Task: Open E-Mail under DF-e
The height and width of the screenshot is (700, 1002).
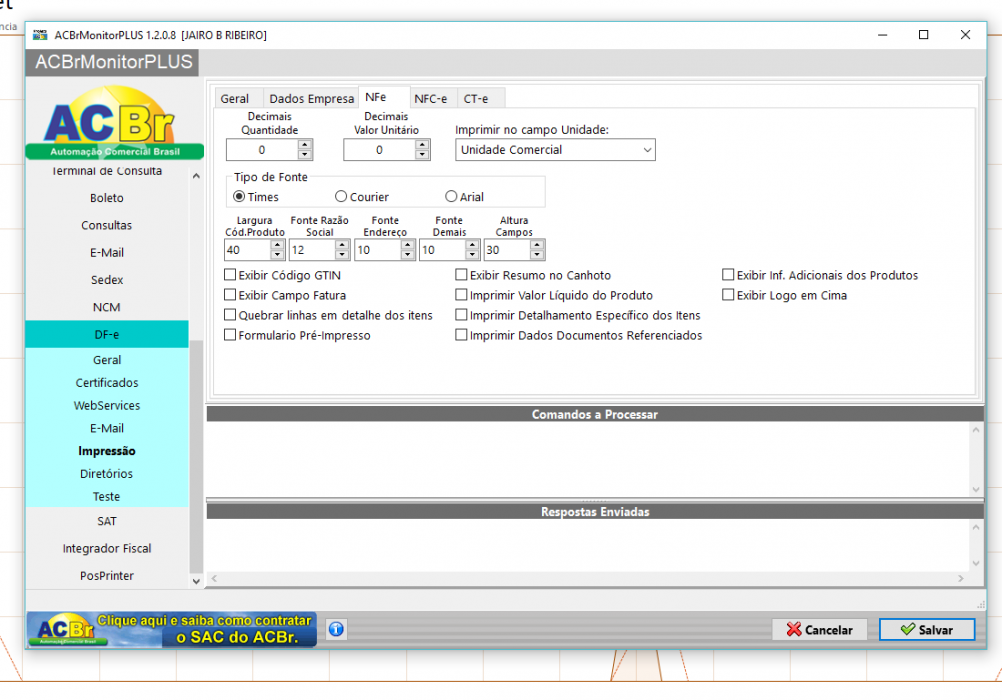Action: point(107,428)
